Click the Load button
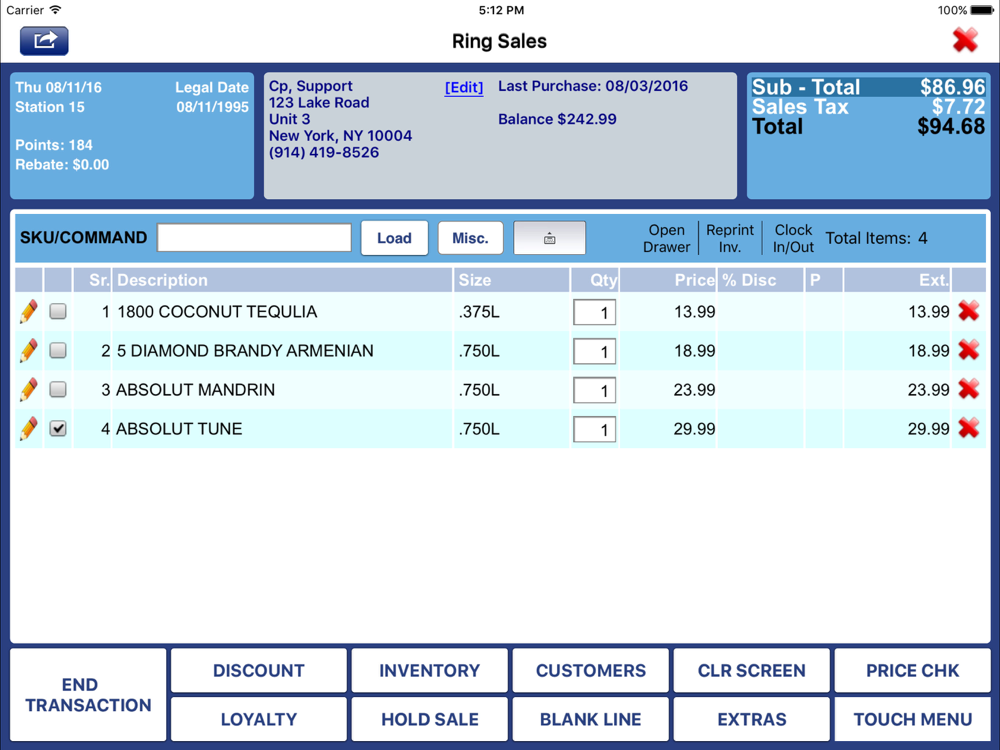This screenshot has height=750, width=1000. pyautogui.click(x=394, y=238)
